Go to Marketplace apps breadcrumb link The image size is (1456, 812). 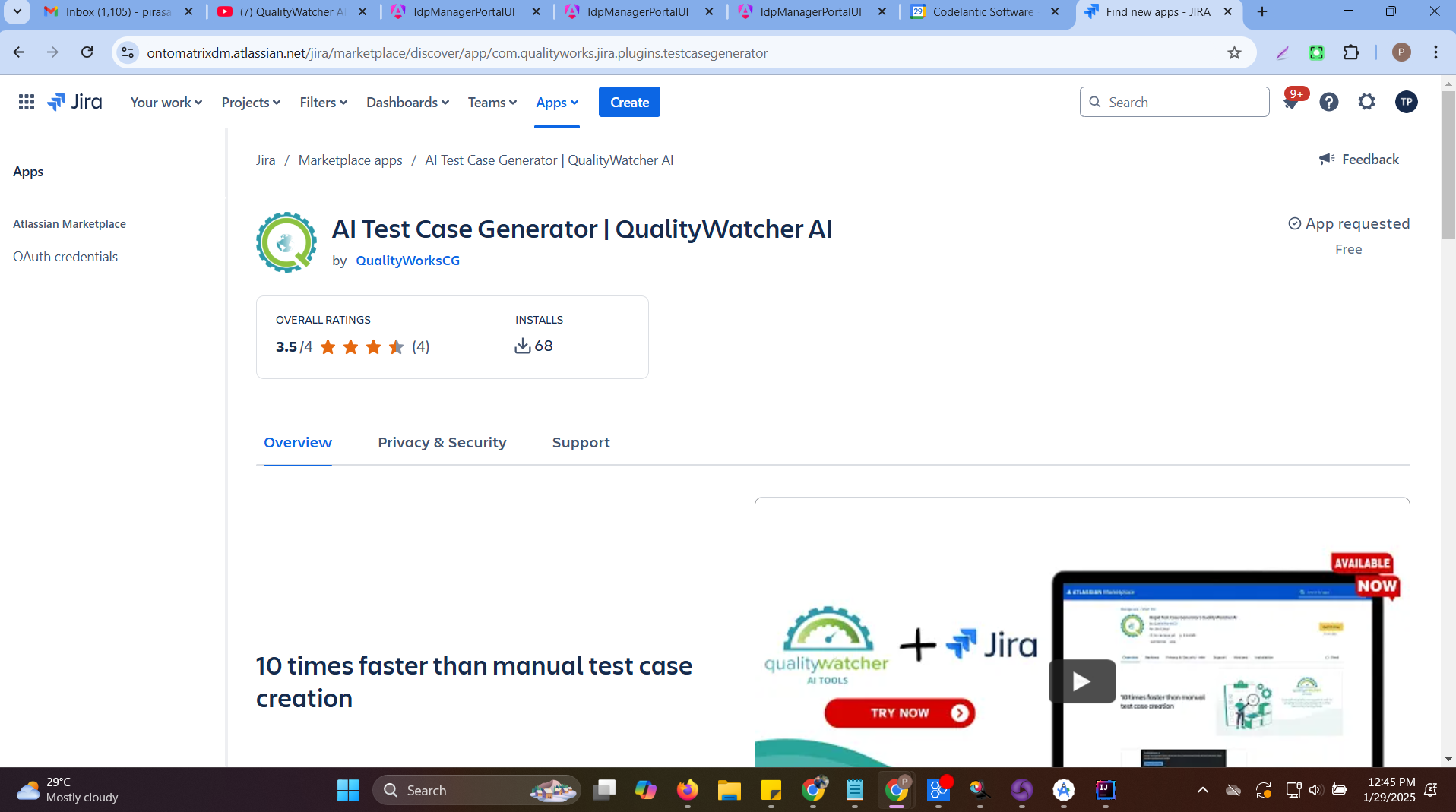350,160
